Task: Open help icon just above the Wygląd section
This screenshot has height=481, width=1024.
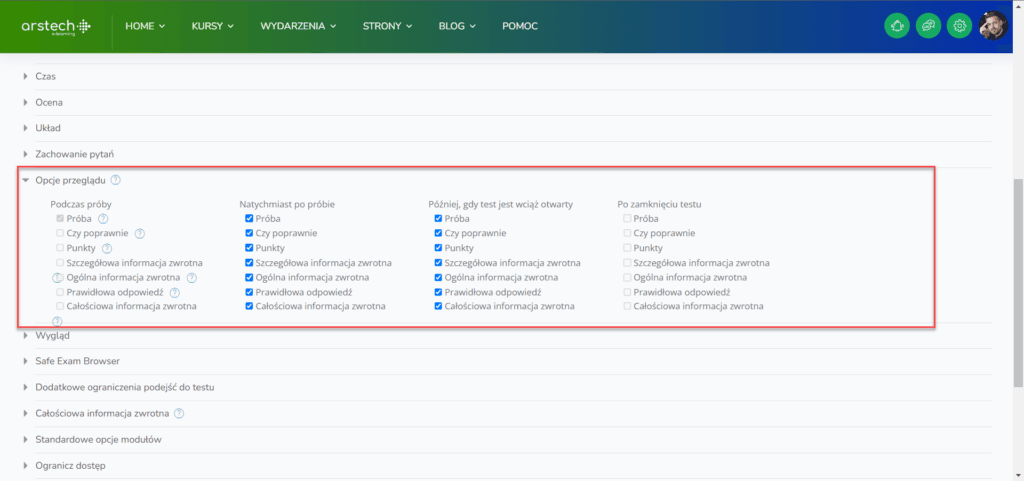Action: pos(57,321)
